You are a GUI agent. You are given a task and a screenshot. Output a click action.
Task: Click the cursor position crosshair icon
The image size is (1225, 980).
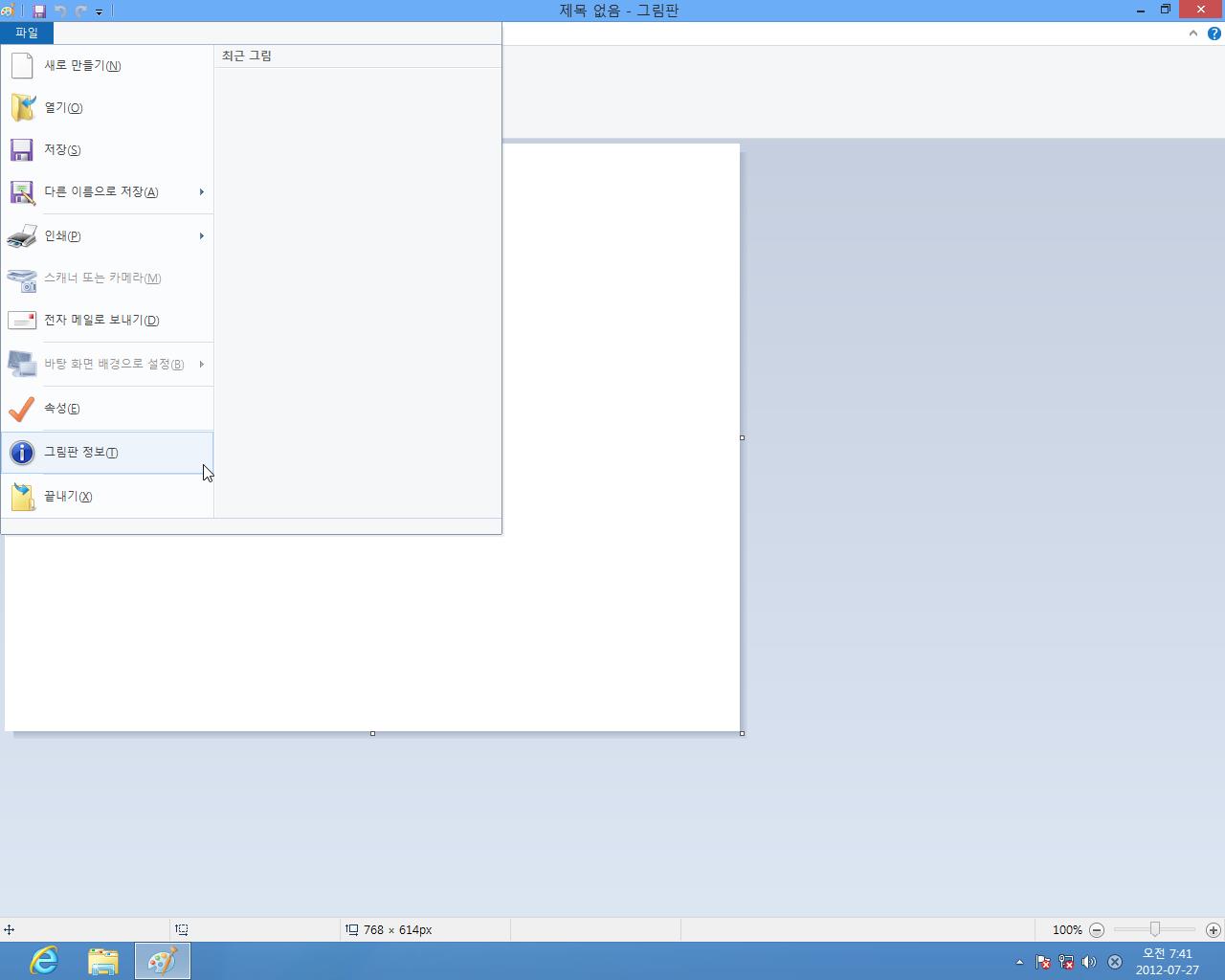(9, 929)
